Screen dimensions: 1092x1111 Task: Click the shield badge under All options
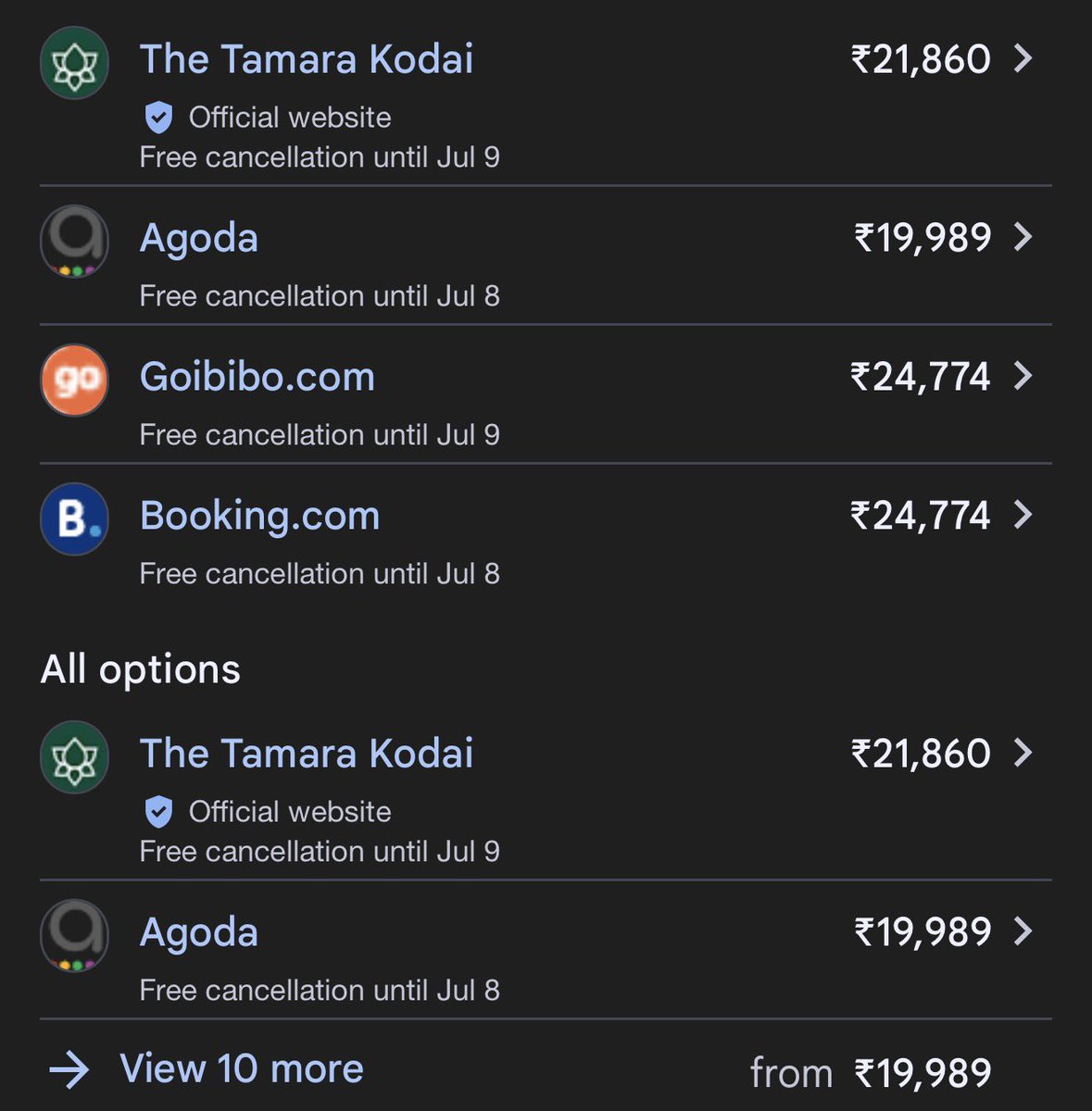(x=159, y=812)
